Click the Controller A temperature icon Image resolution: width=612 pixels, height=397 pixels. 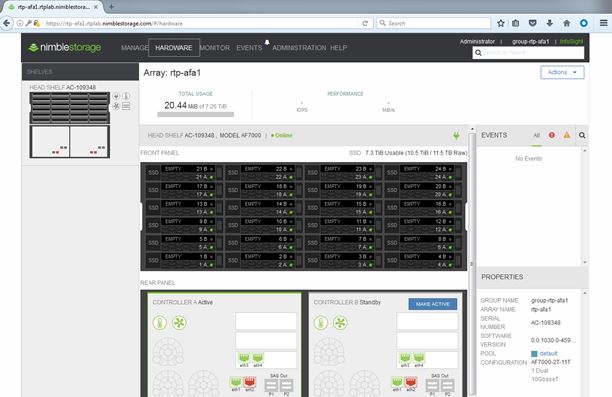(160, 323)
